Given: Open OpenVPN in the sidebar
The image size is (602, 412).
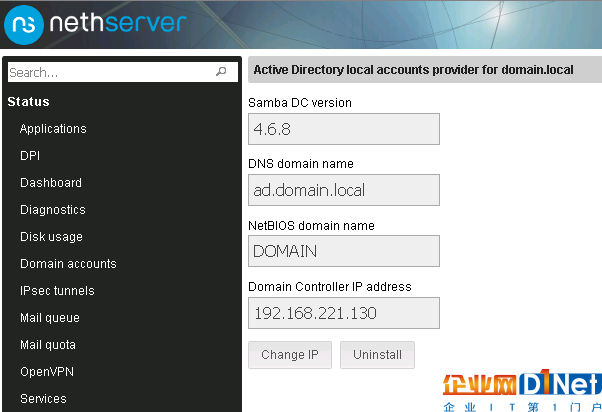Looking at the screenshot, I should [x=47, y=372].
